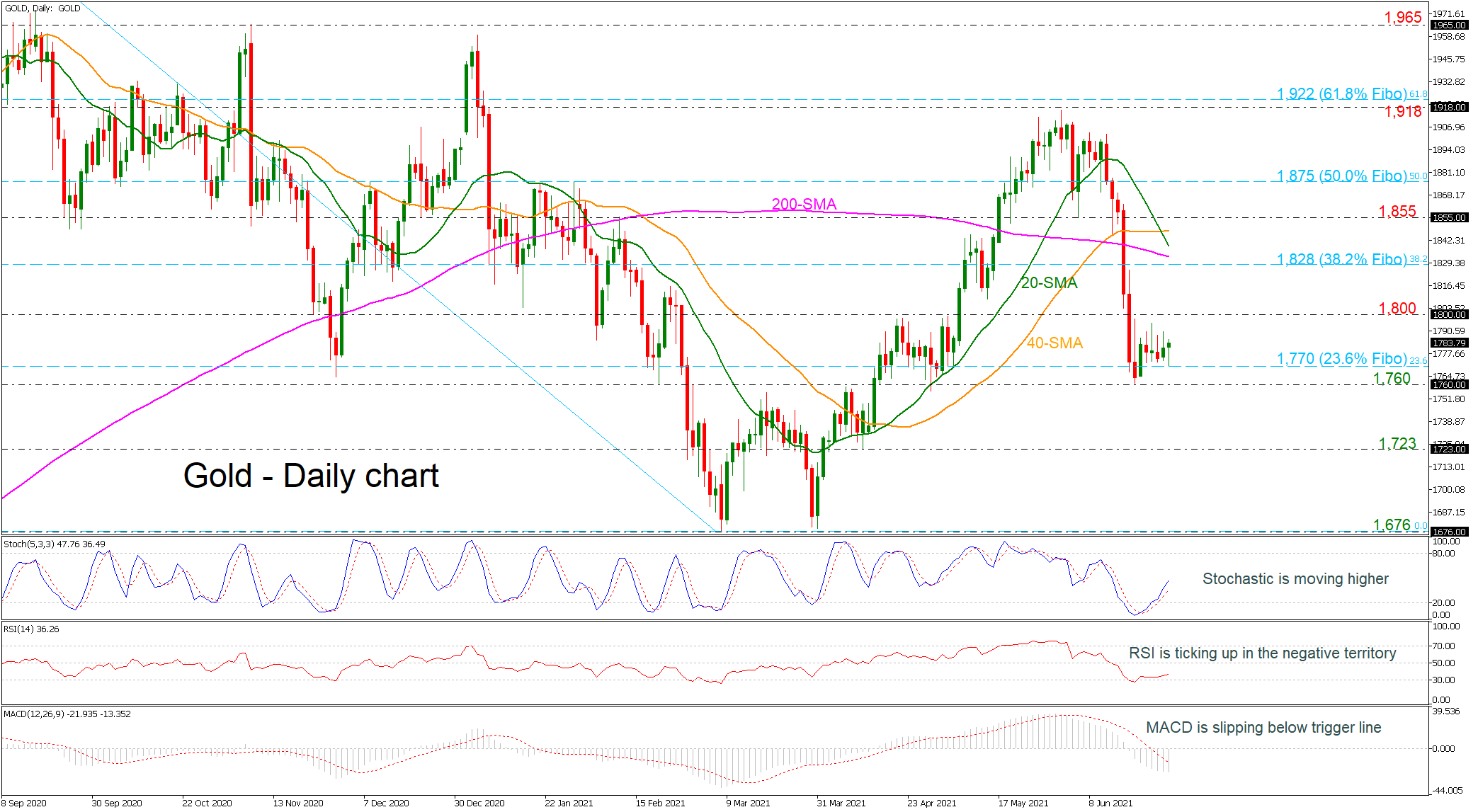Screen dimensions: 1478x812
Task: Click the green 20-SMA label
Action: click(1049, 283)
